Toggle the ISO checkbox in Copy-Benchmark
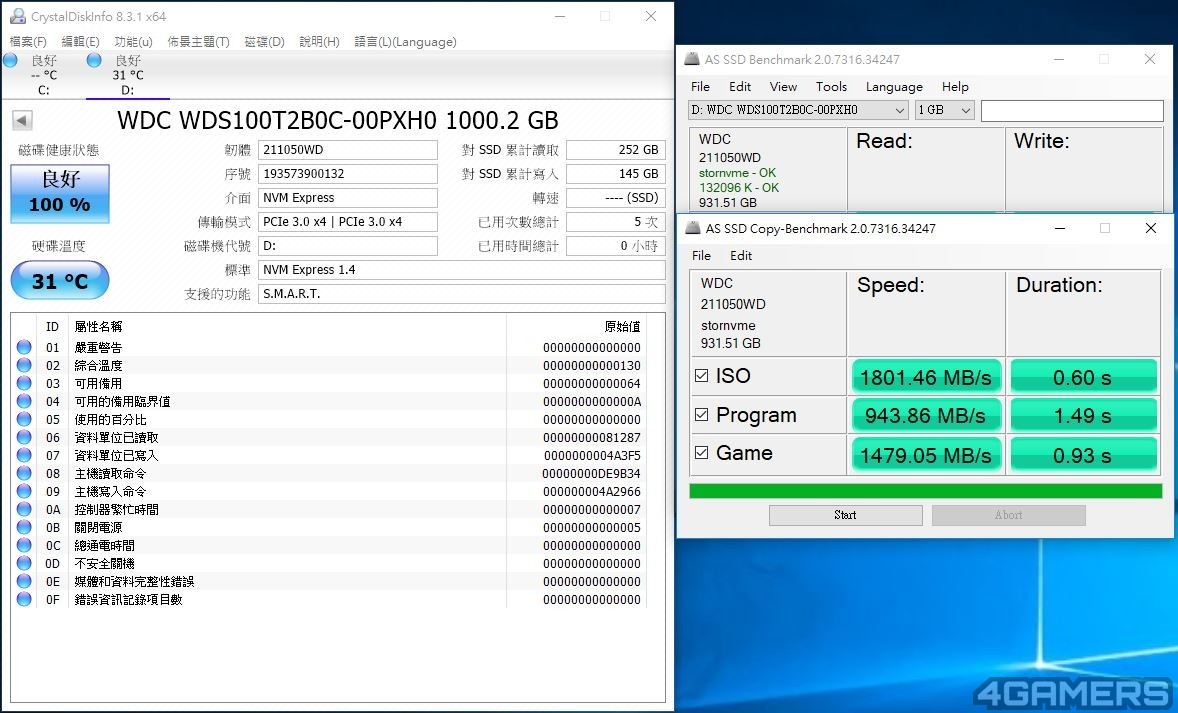Viewport: 1178px width, 713px height. 702,376
